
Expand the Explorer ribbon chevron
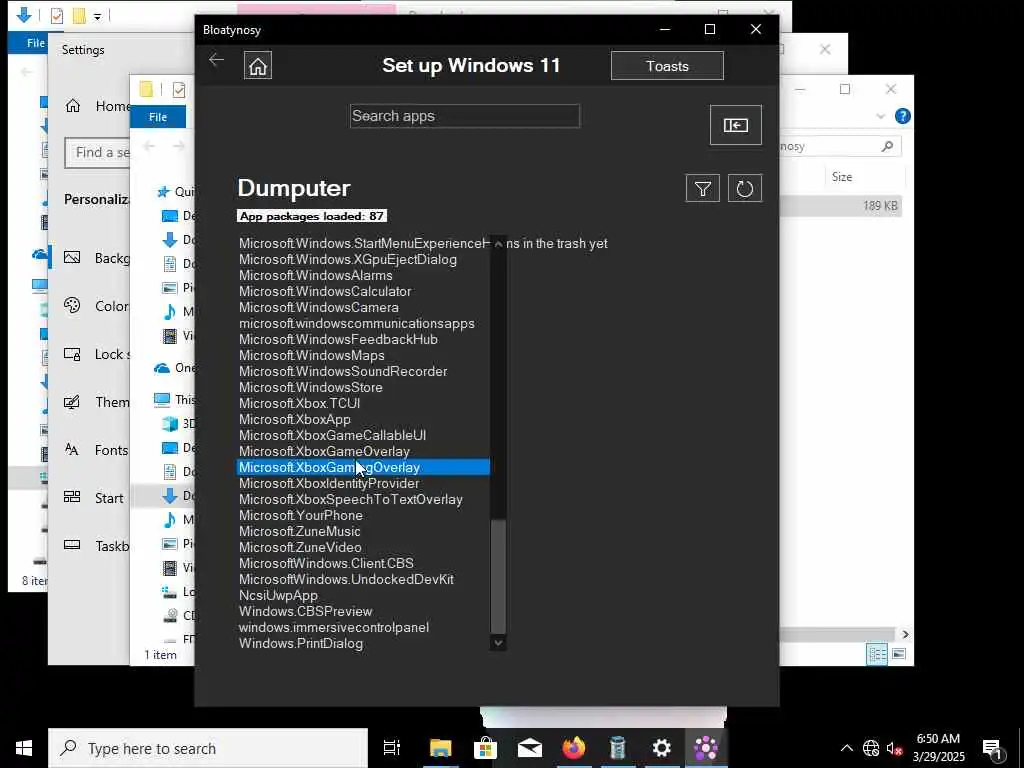[x=880, y=116]
